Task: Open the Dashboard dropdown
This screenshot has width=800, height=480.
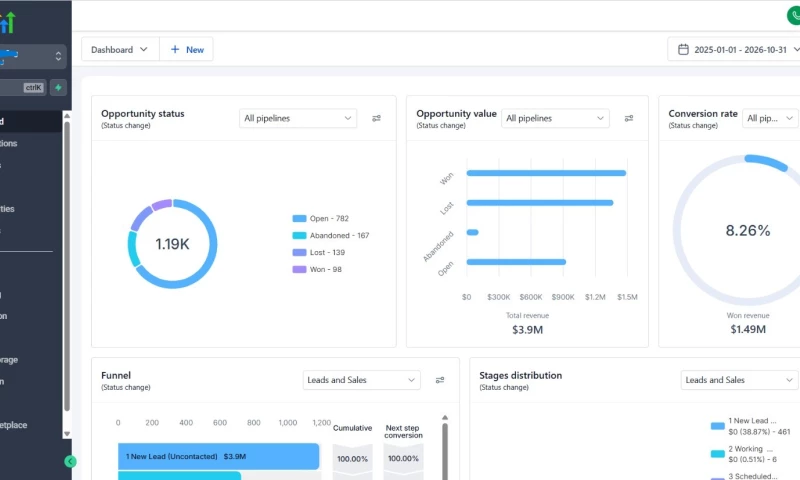Action: tap(120, 49)
